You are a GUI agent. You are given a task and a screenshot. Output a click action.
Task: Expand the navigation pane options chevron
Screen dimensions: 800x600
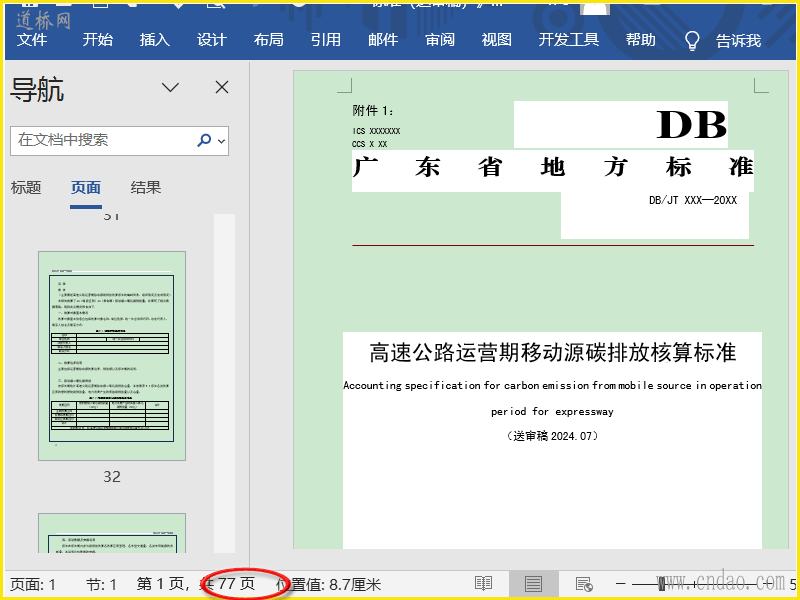click(170, 87)
